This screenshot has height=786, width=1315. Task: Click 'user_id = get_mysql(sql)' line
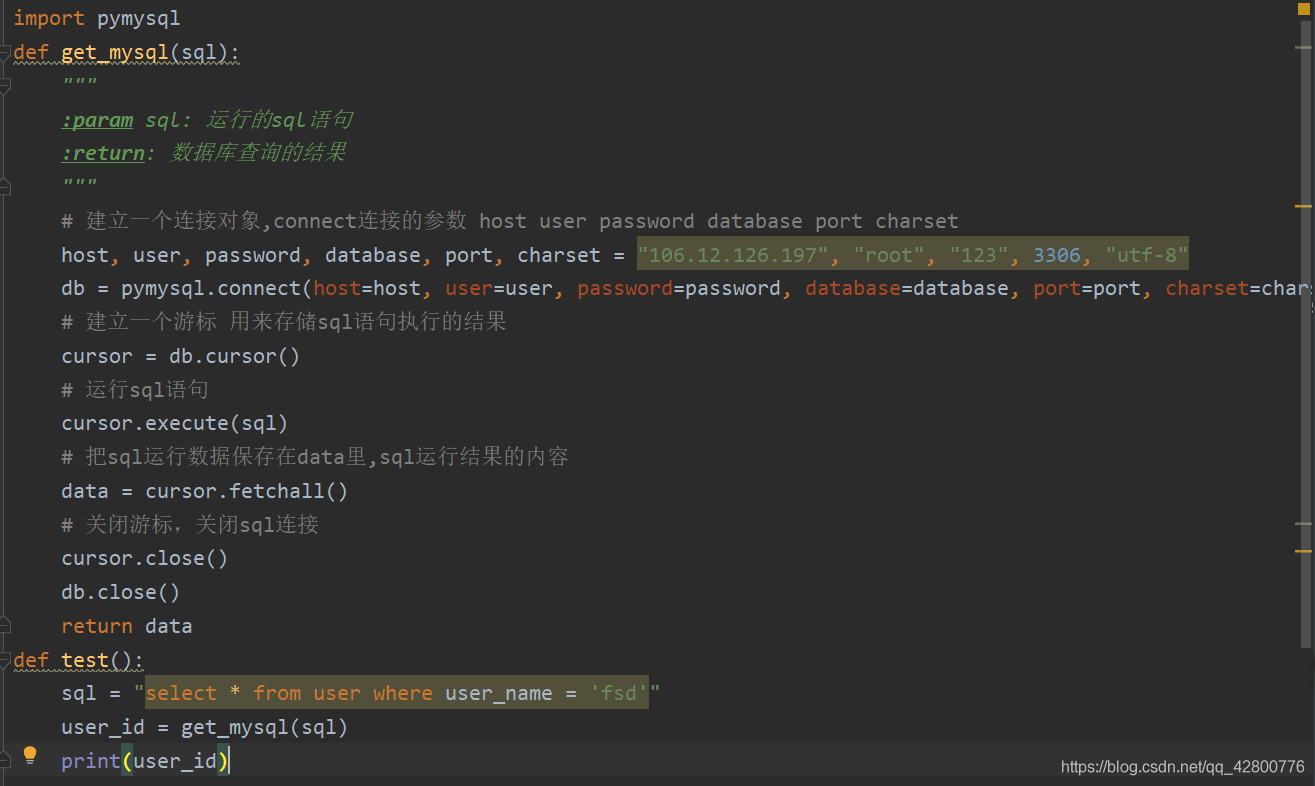205,727
